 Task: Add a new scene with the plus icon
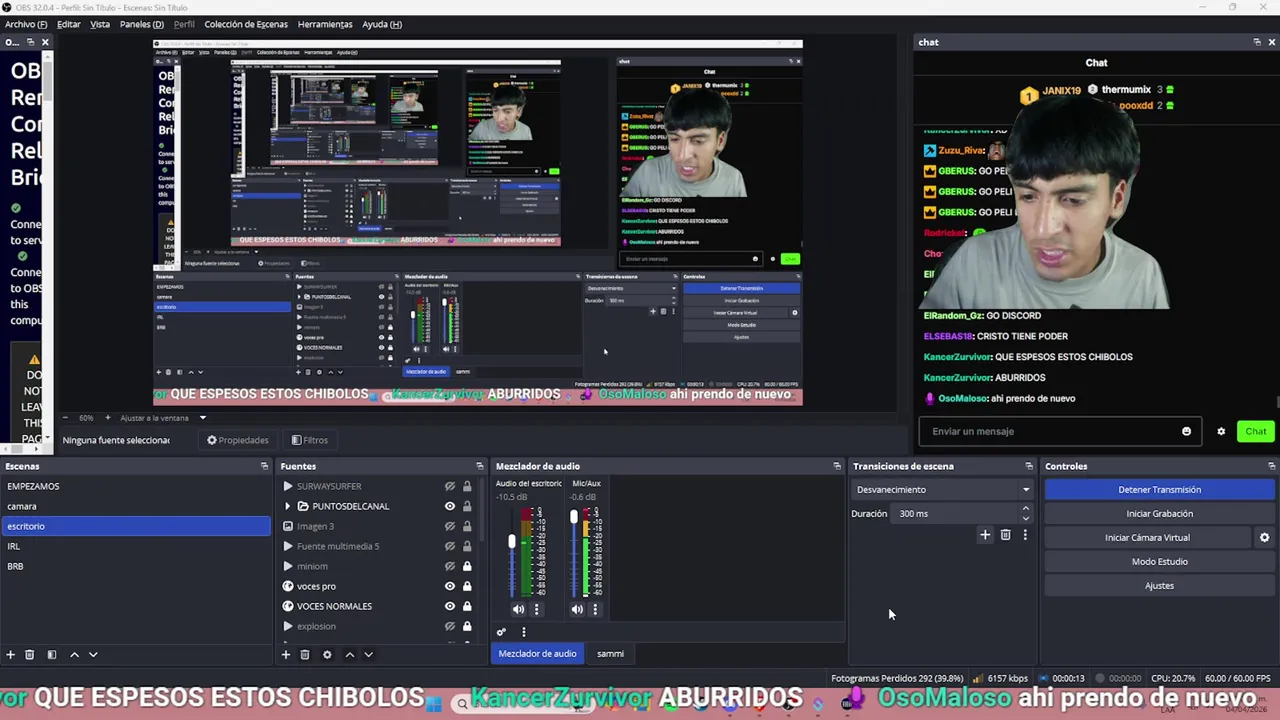click(10, 654)
